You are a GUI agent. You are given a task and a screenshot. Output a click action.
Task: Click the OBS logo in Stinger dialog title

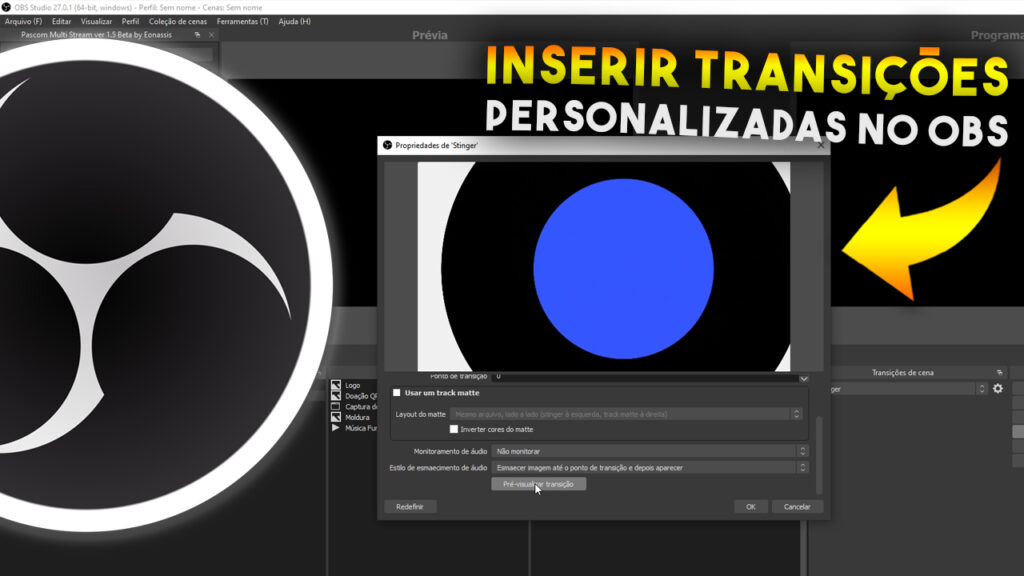[388, 145]
